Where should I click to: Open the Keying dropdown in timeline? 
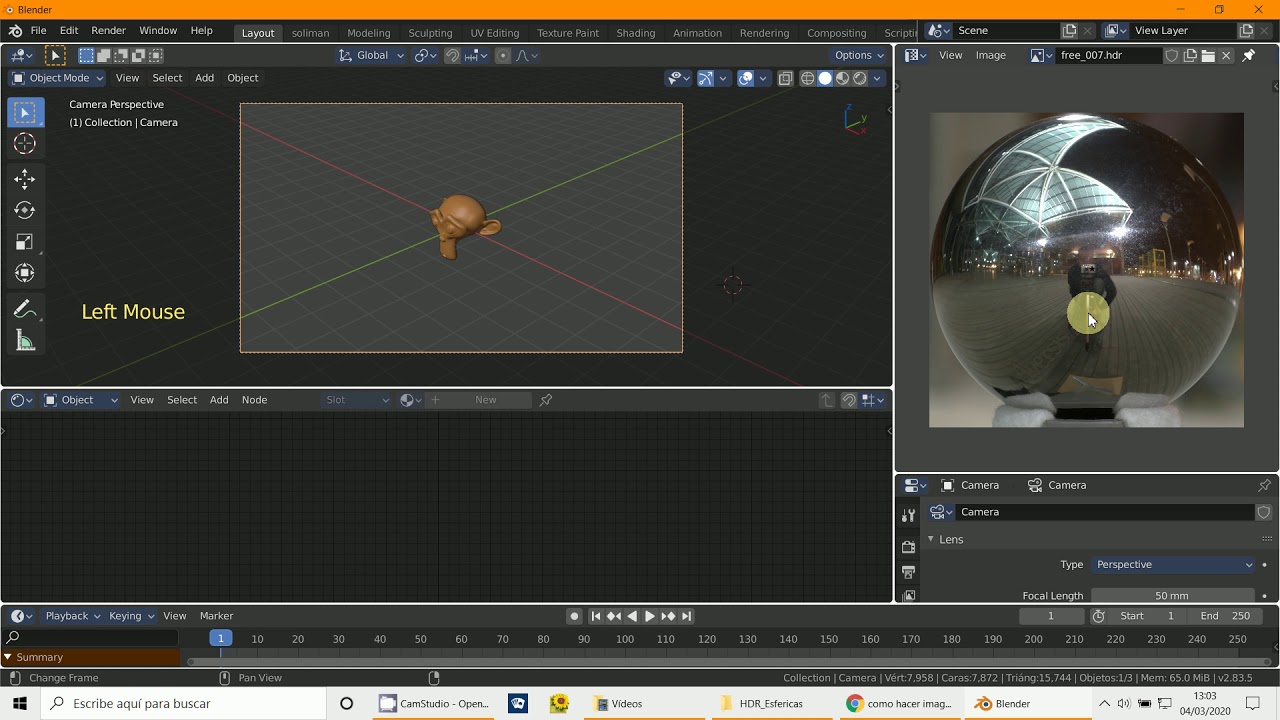(x=130, y=616)
